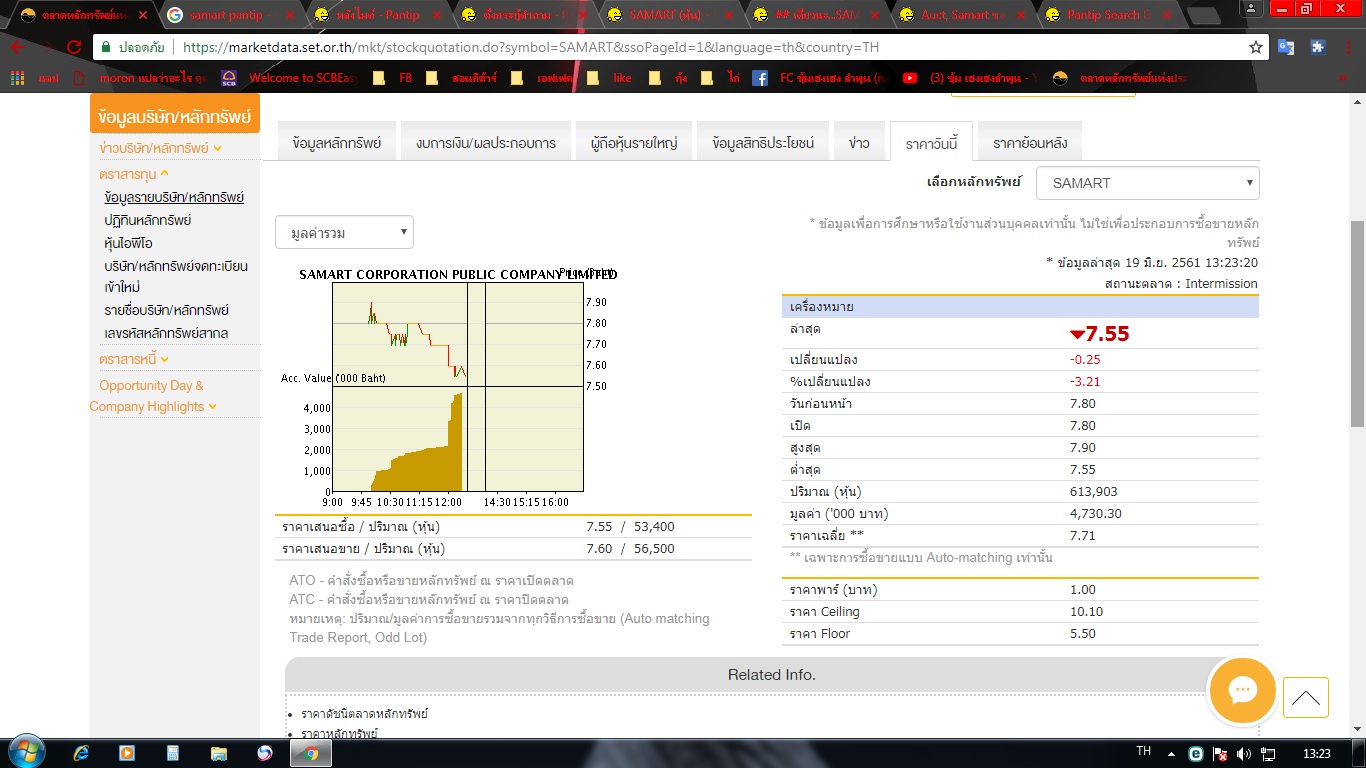This screenshot has height=768, width=1366.
Task: Click the Ceiling price 10.10
Action: pyautogui.click(x=1086, y=611)
